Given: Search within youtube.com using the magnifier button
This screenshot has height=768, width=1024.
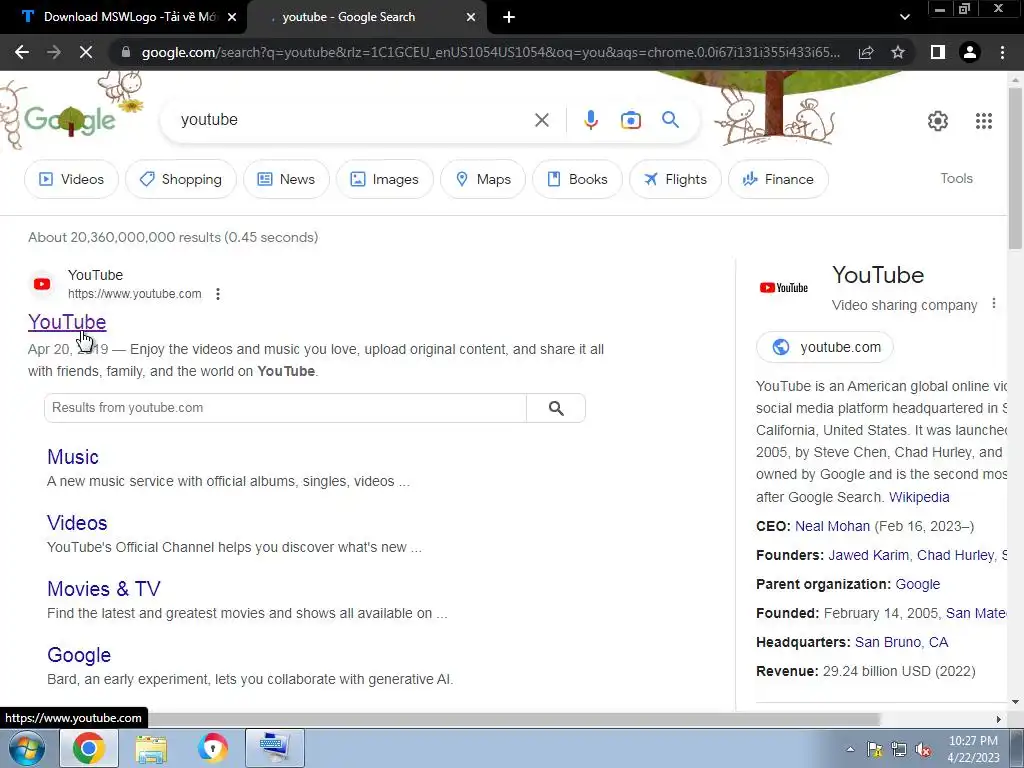Looking at the screenshot, I should click(556, 408).
